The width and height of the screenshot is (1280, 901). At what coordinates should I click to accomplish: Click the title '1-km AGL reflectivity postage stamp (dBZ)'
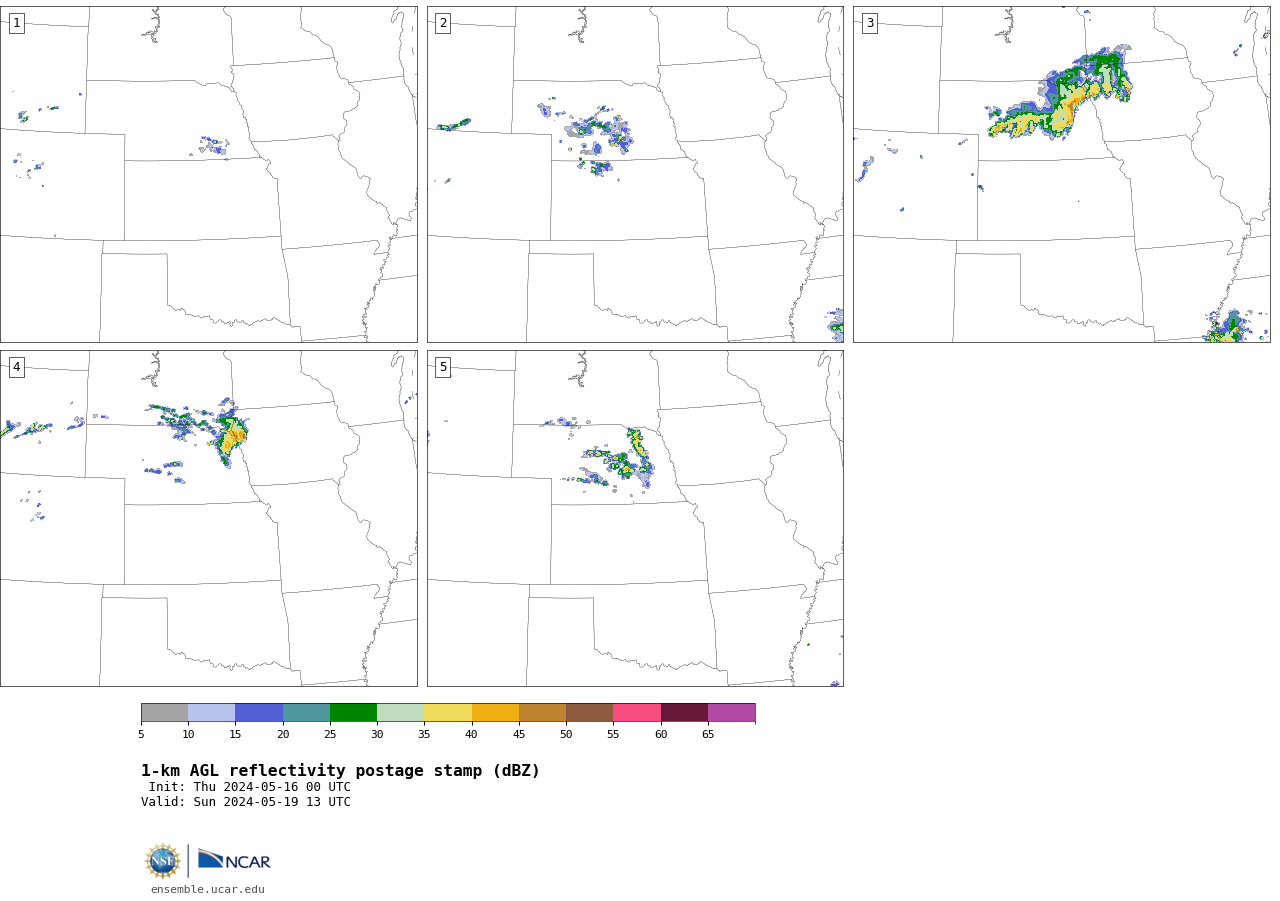coord(340,771)
